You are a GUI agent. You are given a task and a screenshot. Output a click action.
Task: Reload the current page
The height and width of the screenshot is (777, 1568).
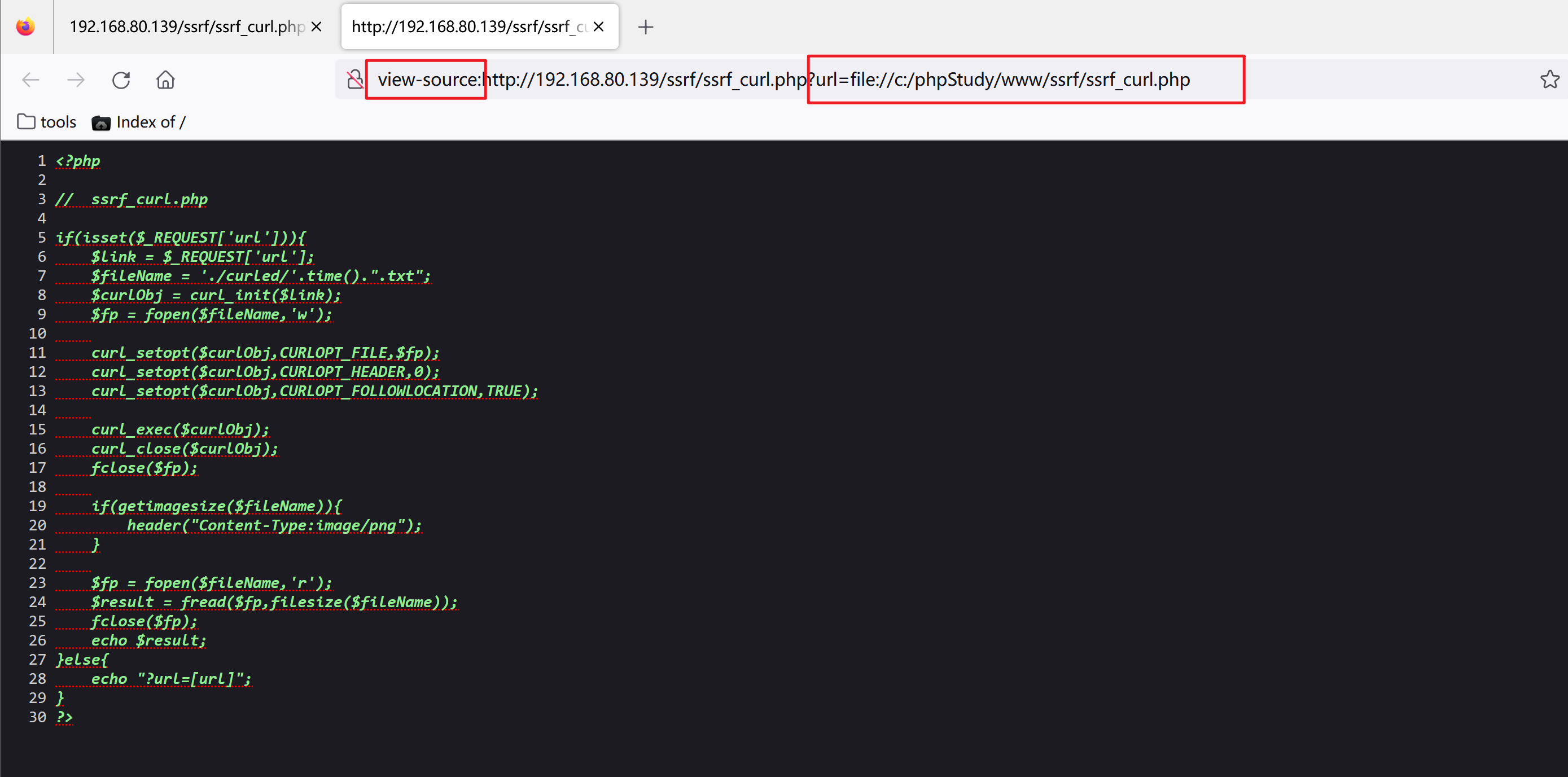[121, 80]
